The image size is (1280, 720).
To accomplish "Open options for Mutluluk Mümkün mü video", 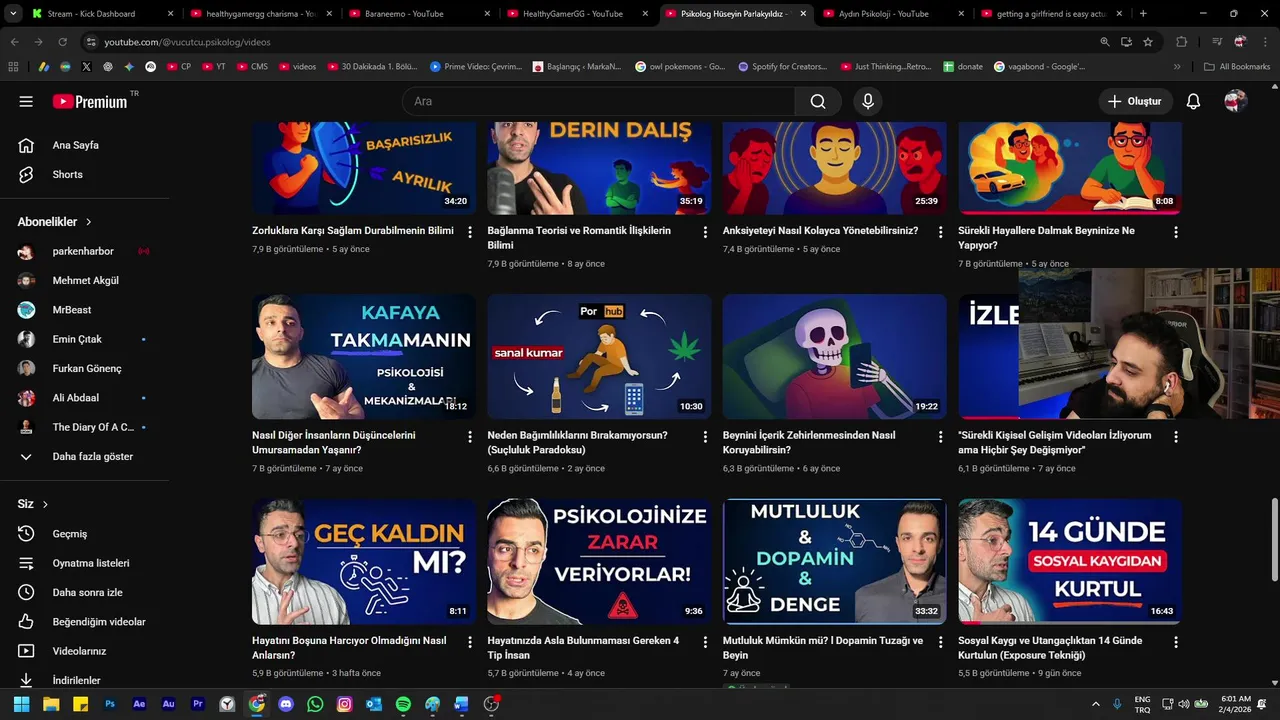I will pyautogui.click(x=940, y=642).
